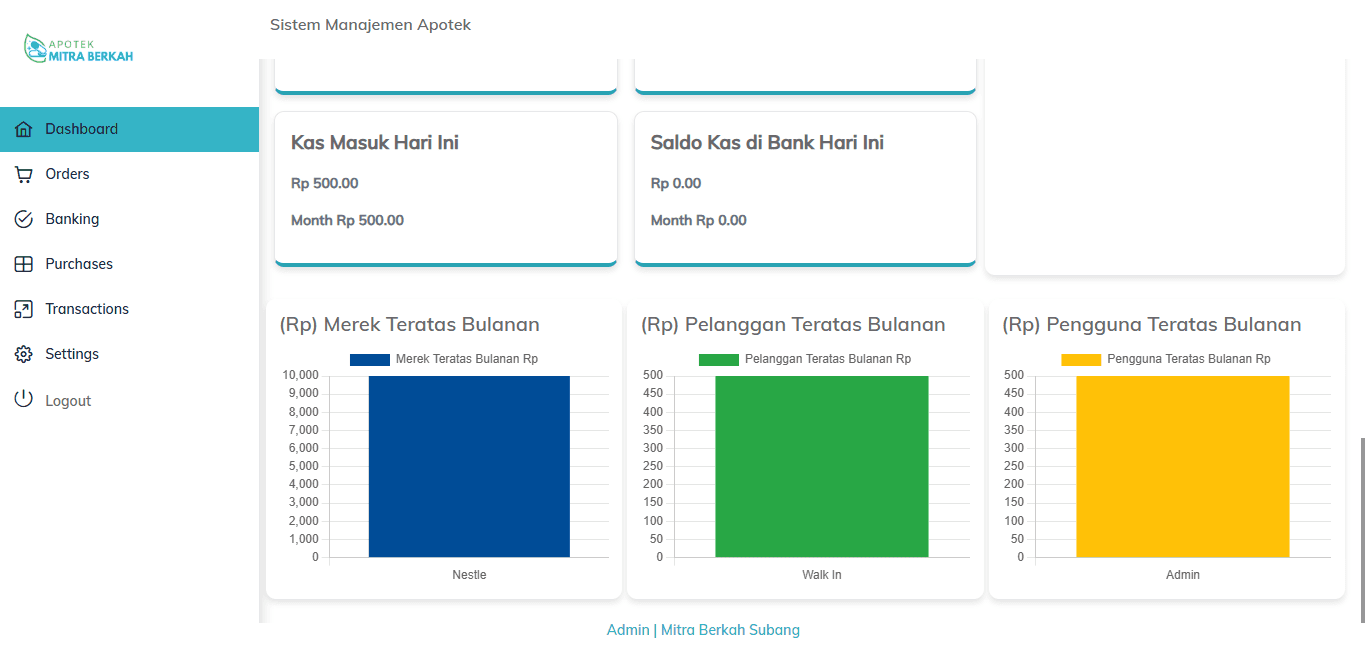Click the Settings gear icon
The height and width of the screenshot is (645, 1365).
pos(24,354)
